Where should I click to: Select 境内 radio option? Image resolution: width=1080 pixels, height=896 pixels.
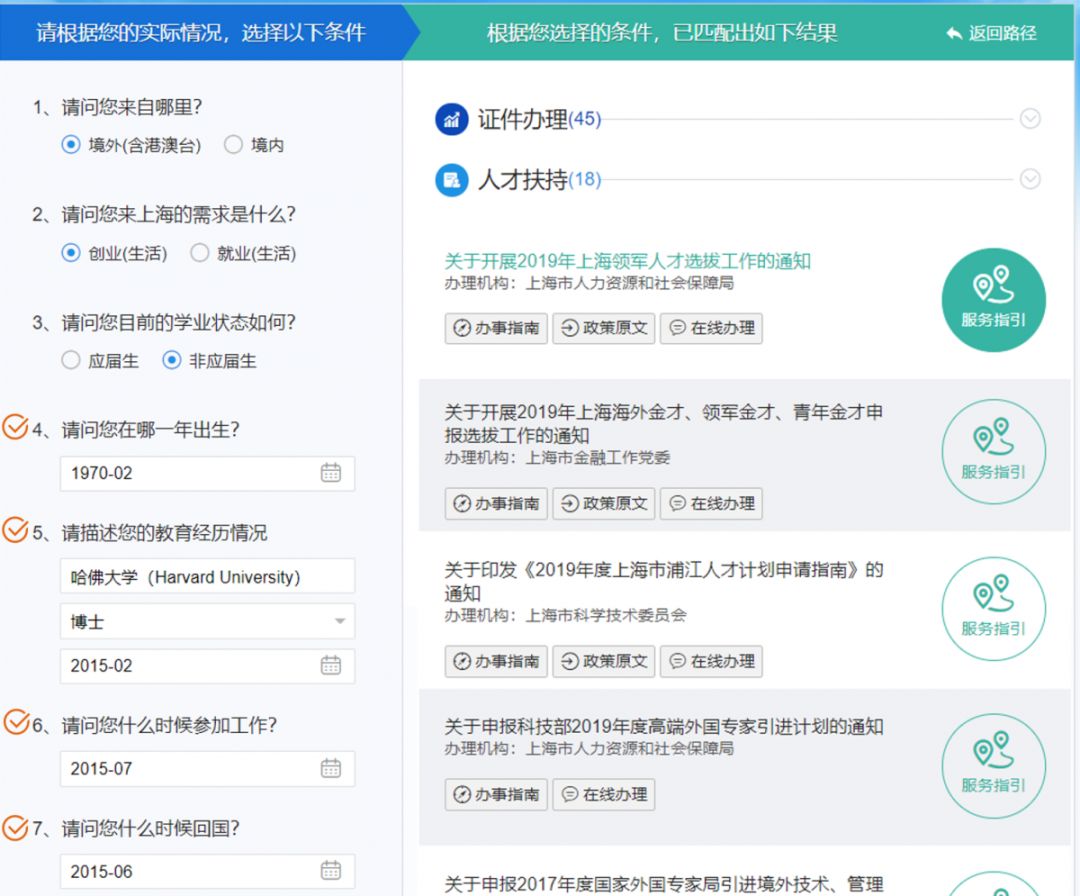pyautogui.click(x=233, y=145)
